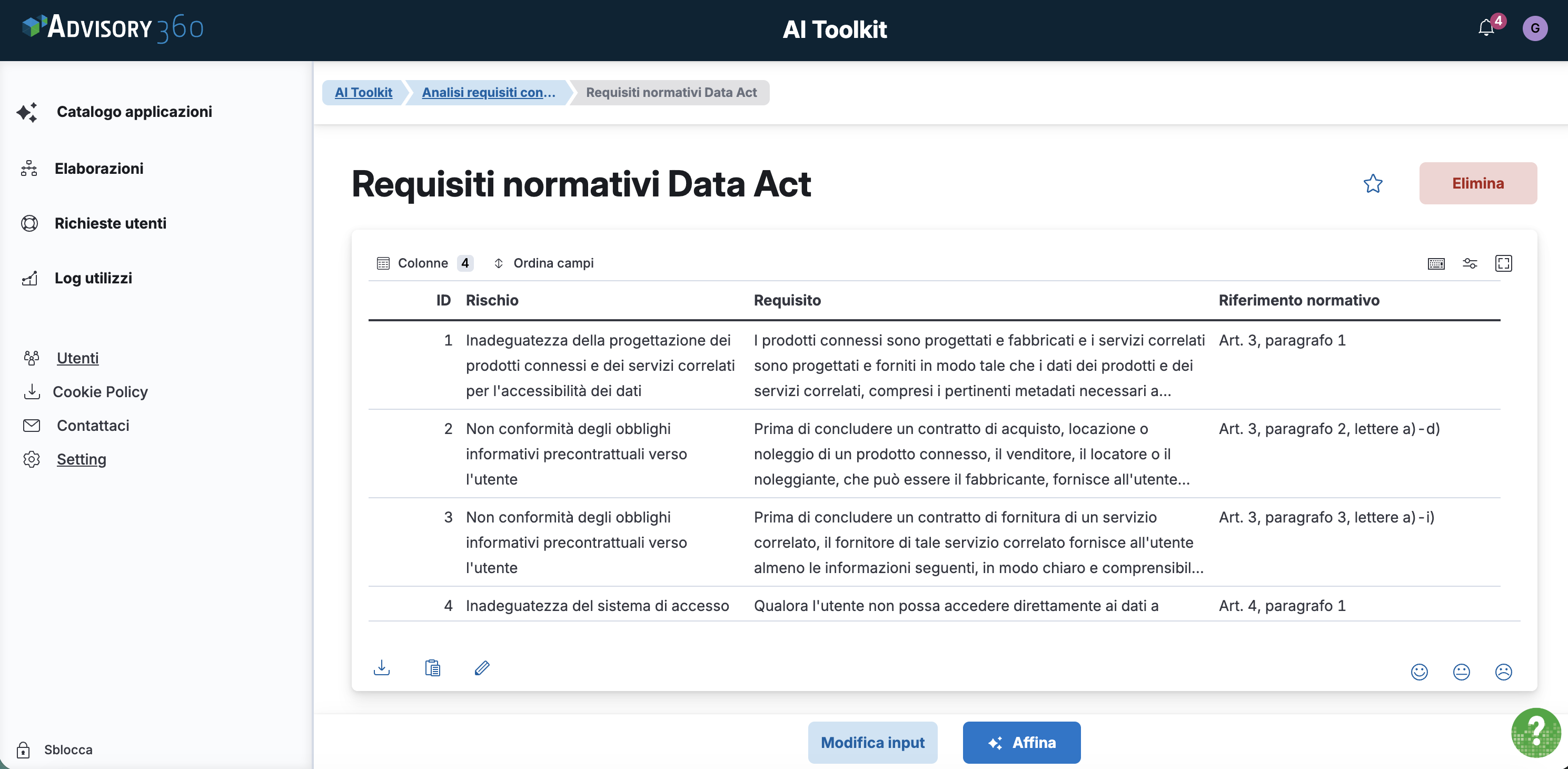Open the user avatar G menu
The image size is (1568, 769).
1534,28
